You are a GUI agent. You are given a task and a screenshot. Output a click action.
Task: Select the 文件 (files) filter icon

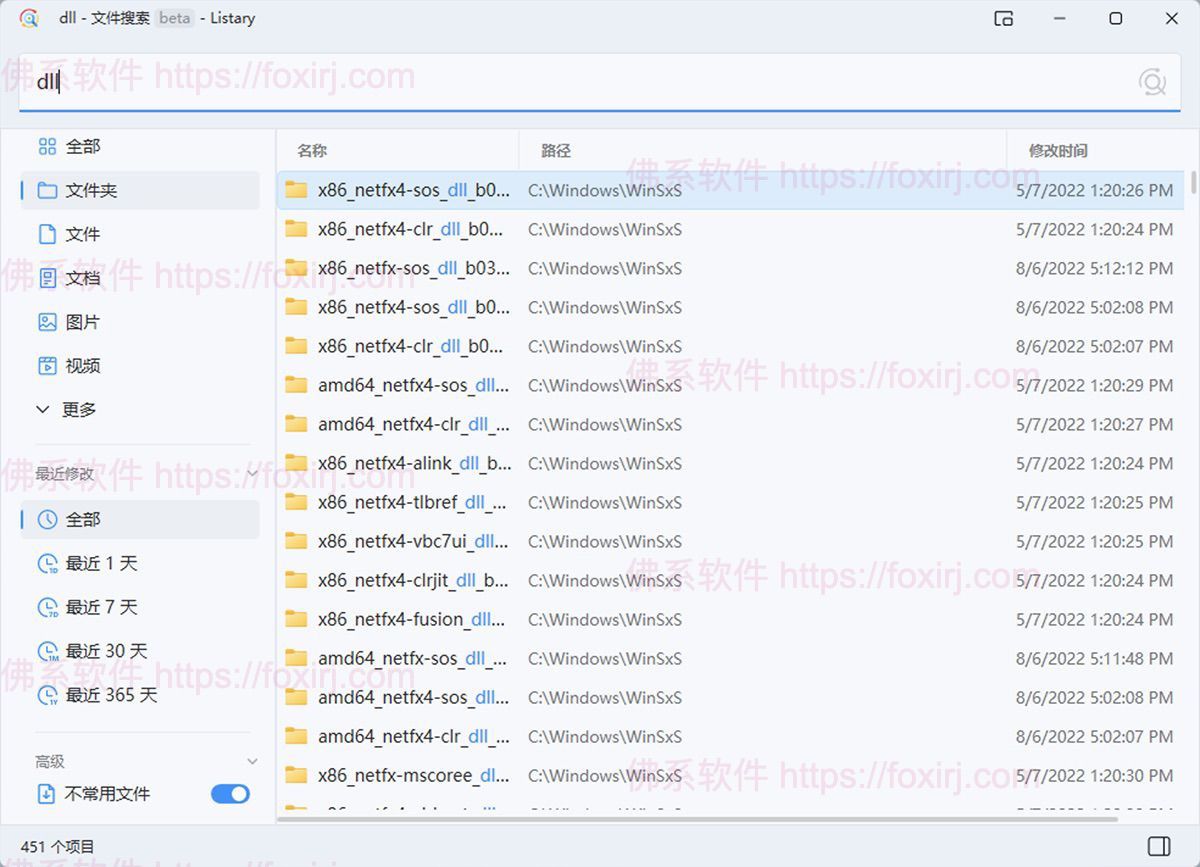tap(46, 234)
